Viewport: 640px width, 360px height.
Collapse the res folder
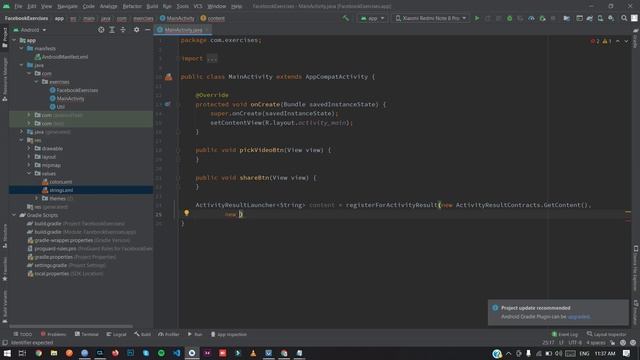click(x=22, y=140)
